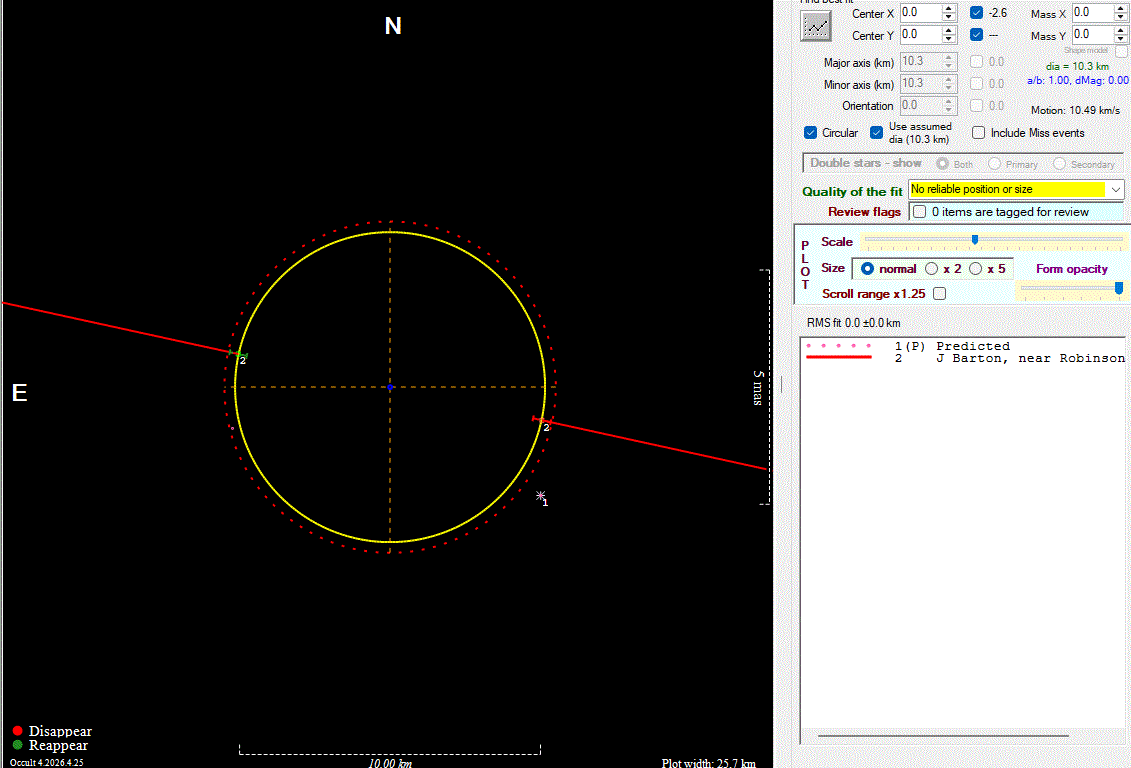Viewport: 1131px width, 768px height.
Task: Select Secondary for double stars show
Action: [x=1060, y=164]
